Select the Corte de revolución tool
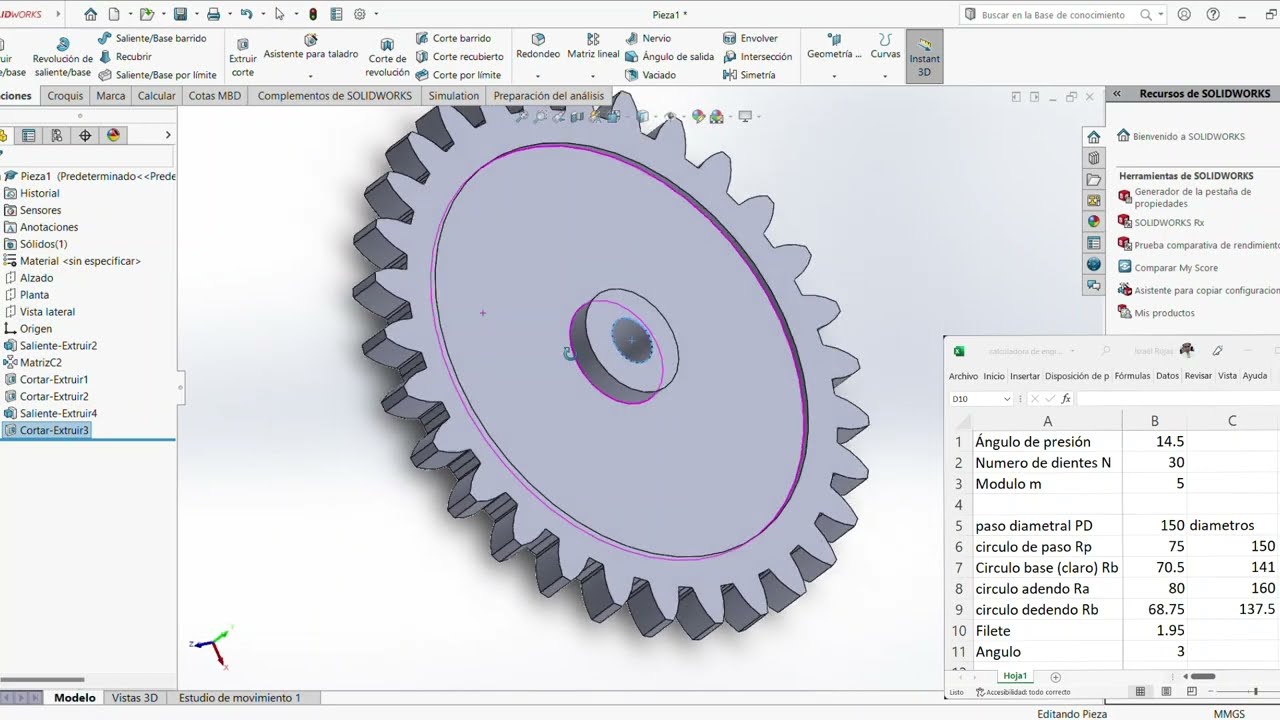The width and height of the screenshot is (1280, 720). (387, 58)
